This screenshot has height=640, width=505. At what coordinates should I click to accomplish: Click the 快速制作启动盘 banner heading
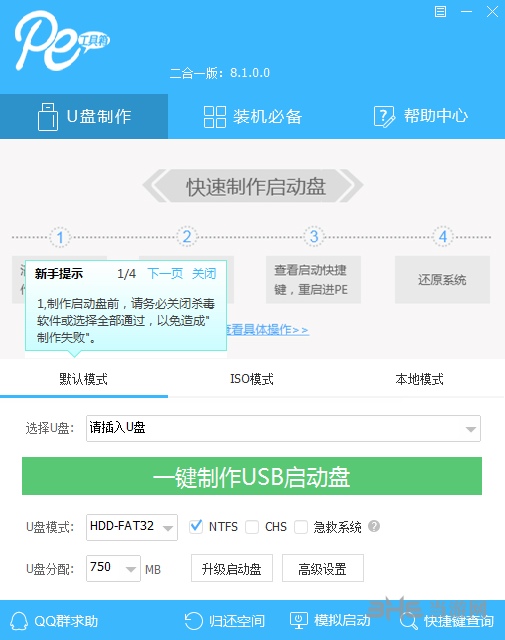[253, 186]
